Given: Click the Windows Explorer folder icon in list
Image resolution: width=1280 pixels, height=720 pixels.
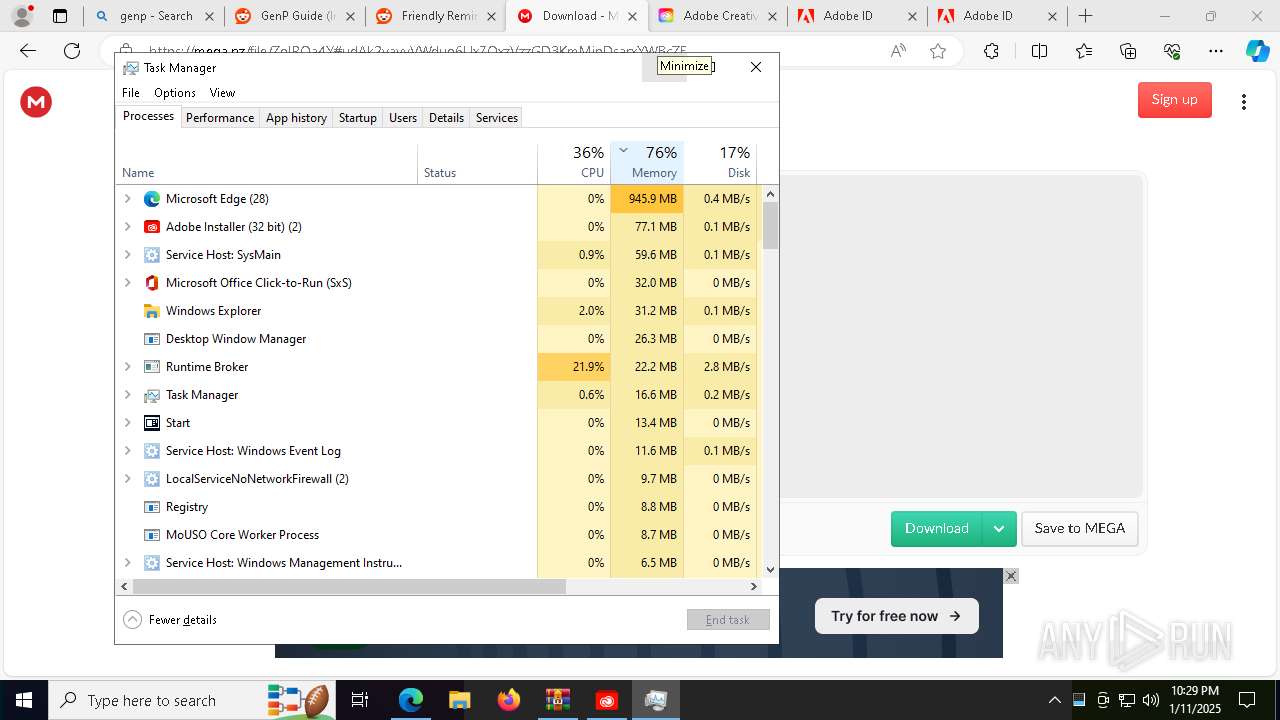Looking at the screenshot, I should [152, 311].
